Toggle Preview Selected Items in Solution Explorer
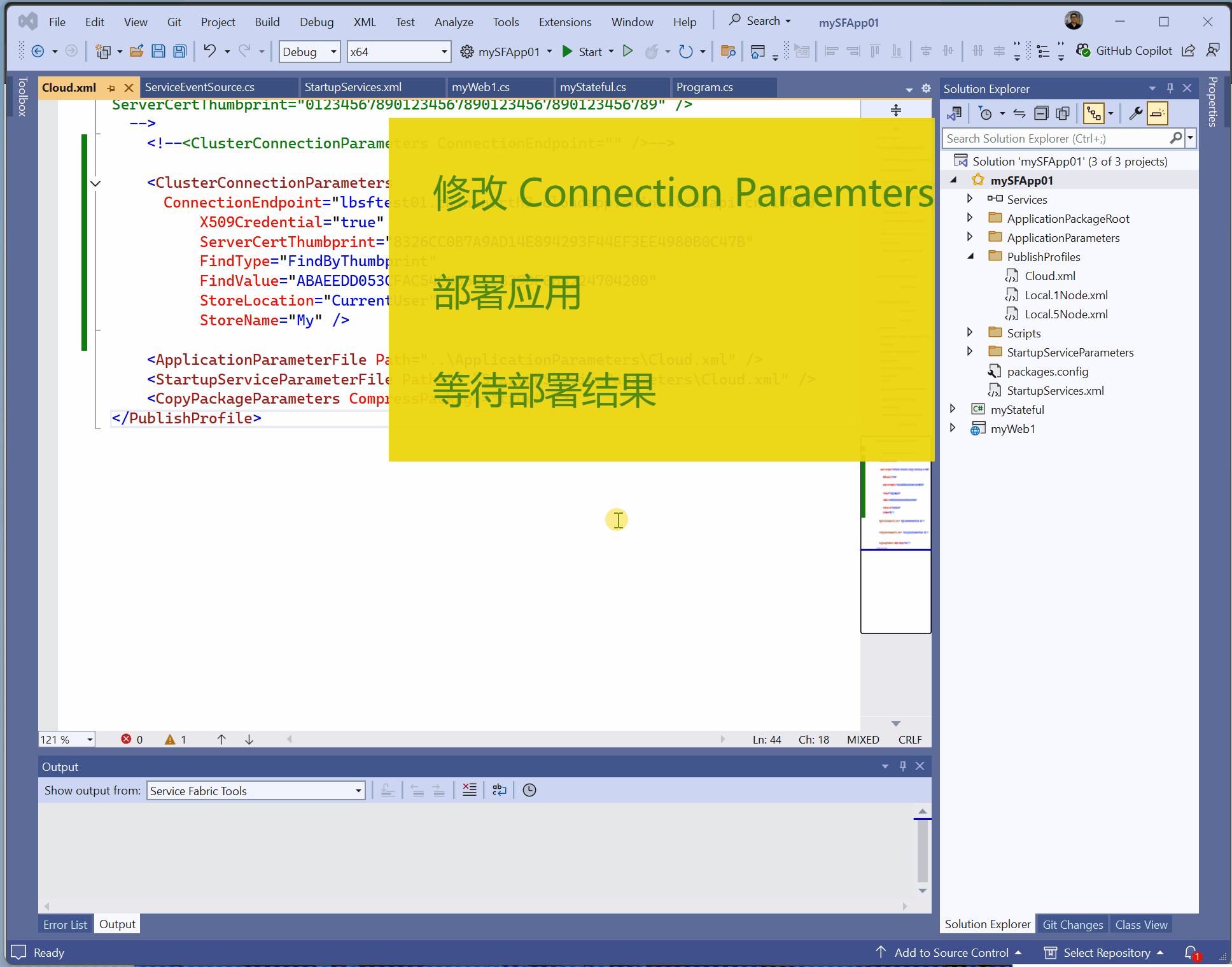 click(1158, 114)
